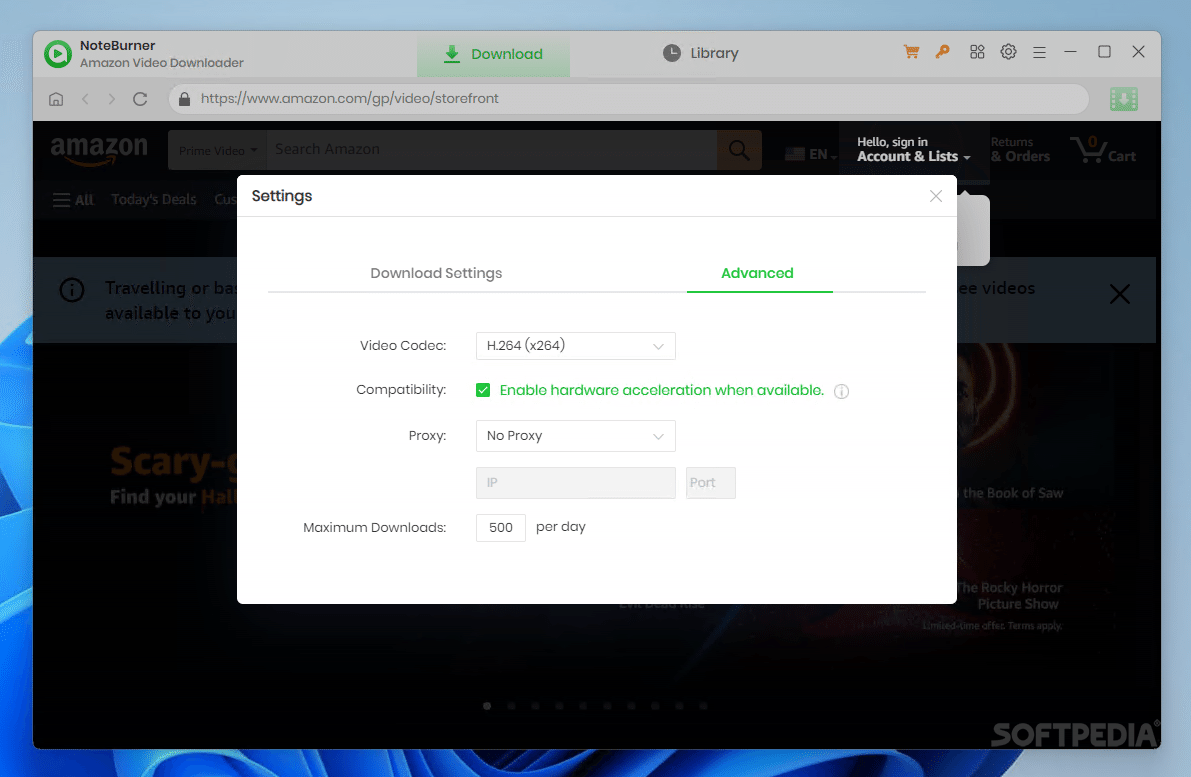The width and height of the screenshot is (1191, 777).
Task: Click The Rocky Horror Picture Show title
Action: (x=1009, y=595)
